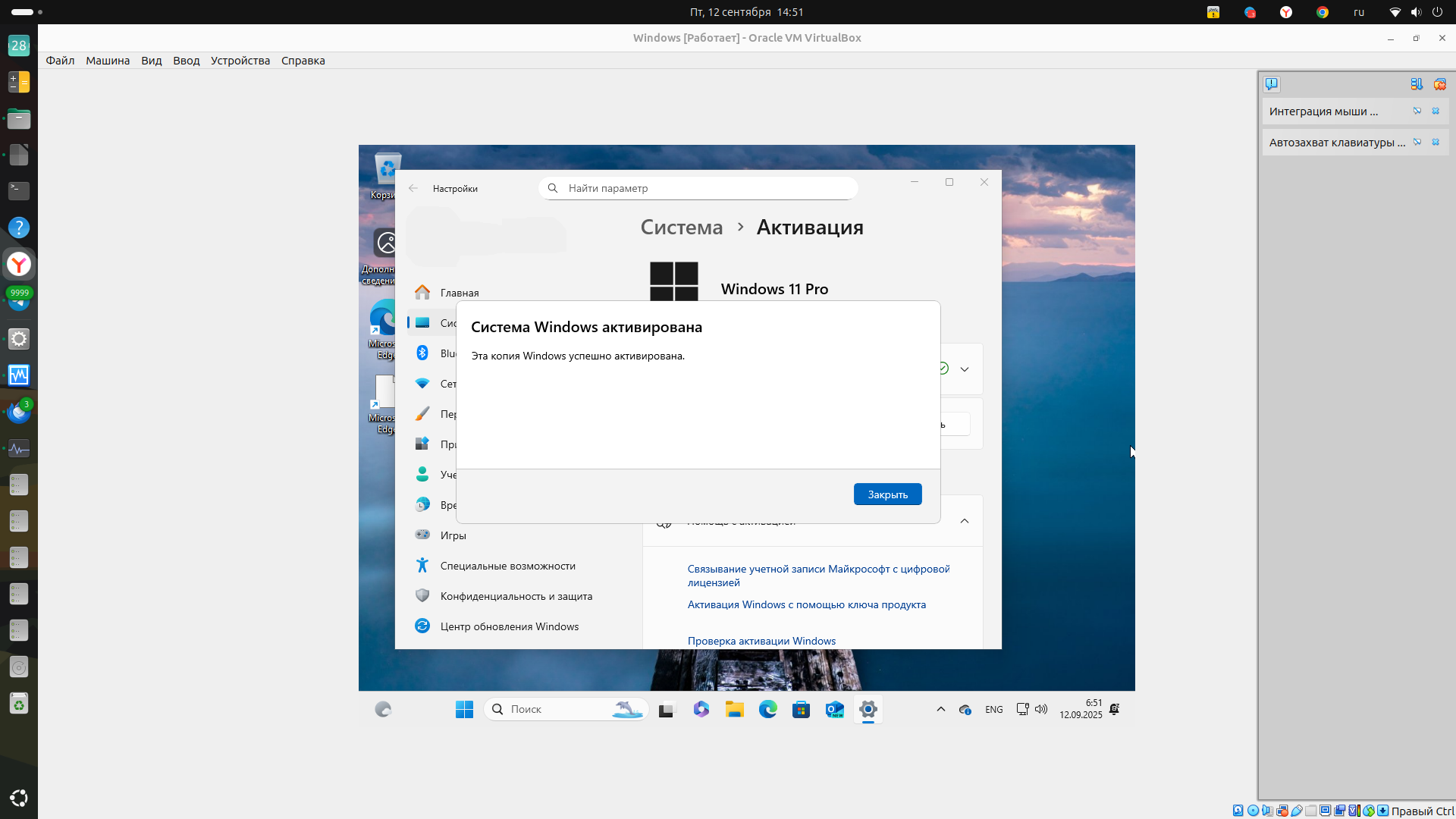Dismiss the Интеграция мыши notification
The image size is (1456, 819).
(x=1436, y=111)
